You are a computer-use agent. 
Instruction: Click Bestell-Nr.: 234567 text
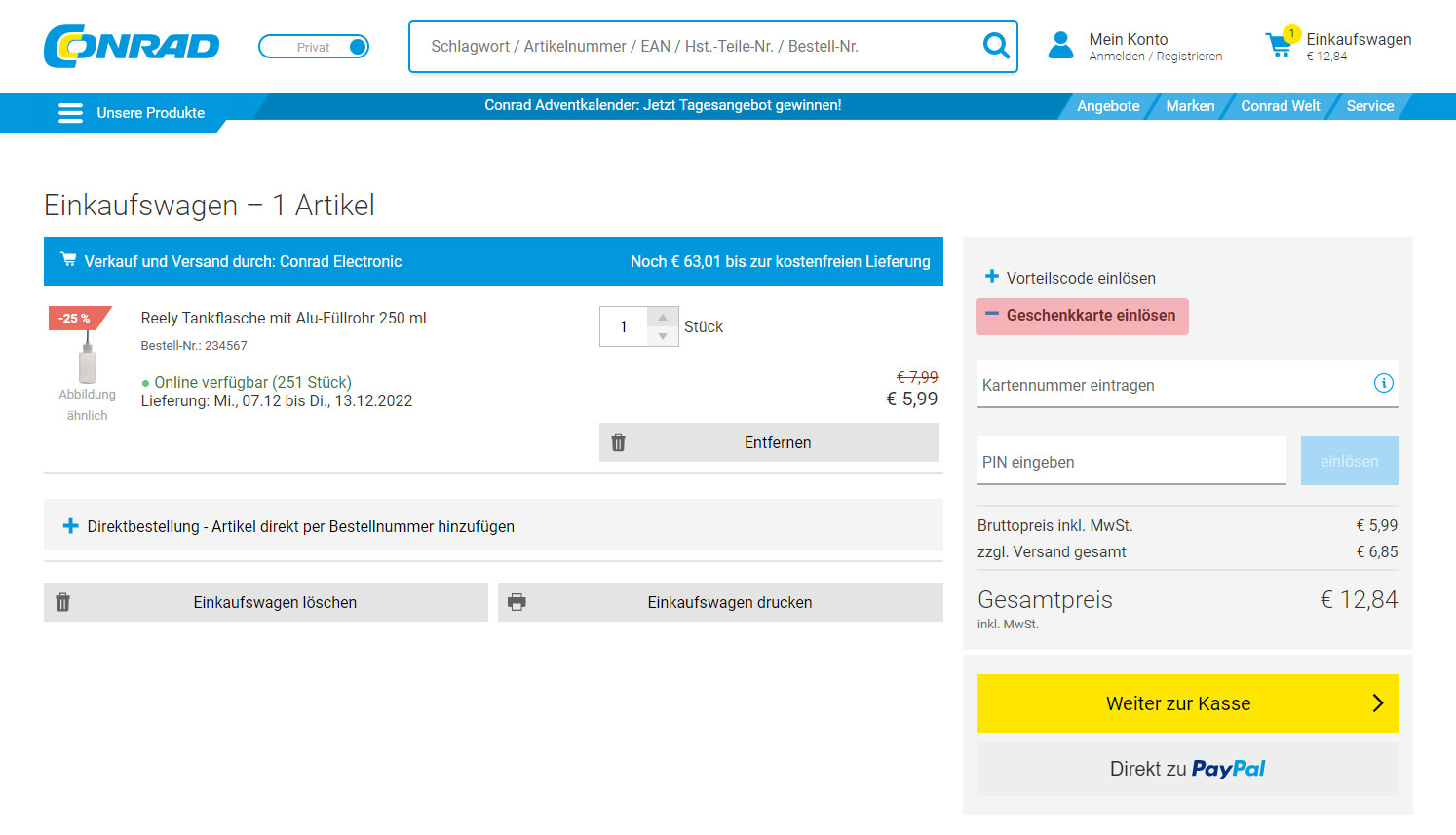(x=194, y=346)
